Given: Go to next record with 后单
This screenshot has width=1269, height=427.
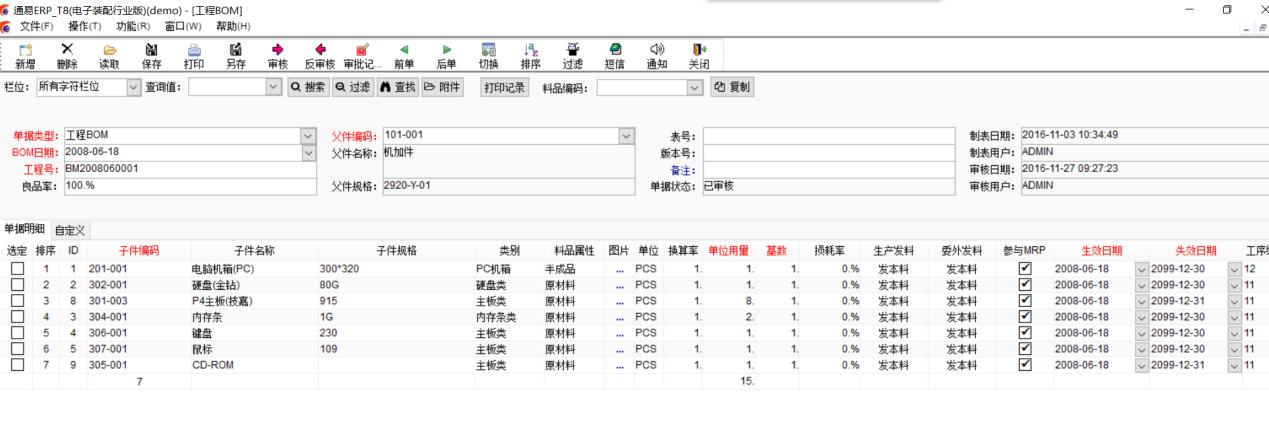Looking at the screenshot, I should pyautogui.click(x=446, y=48).
